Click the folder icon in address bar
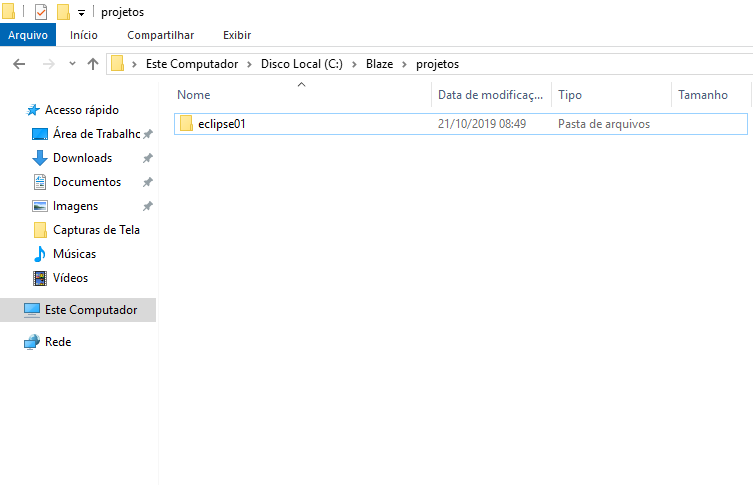753x485 pixels. coord(117,63)
